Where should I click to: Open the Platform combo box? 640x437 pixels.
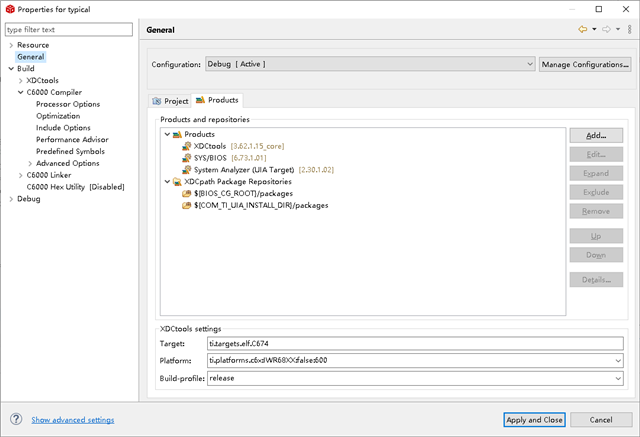pos(620,361)
